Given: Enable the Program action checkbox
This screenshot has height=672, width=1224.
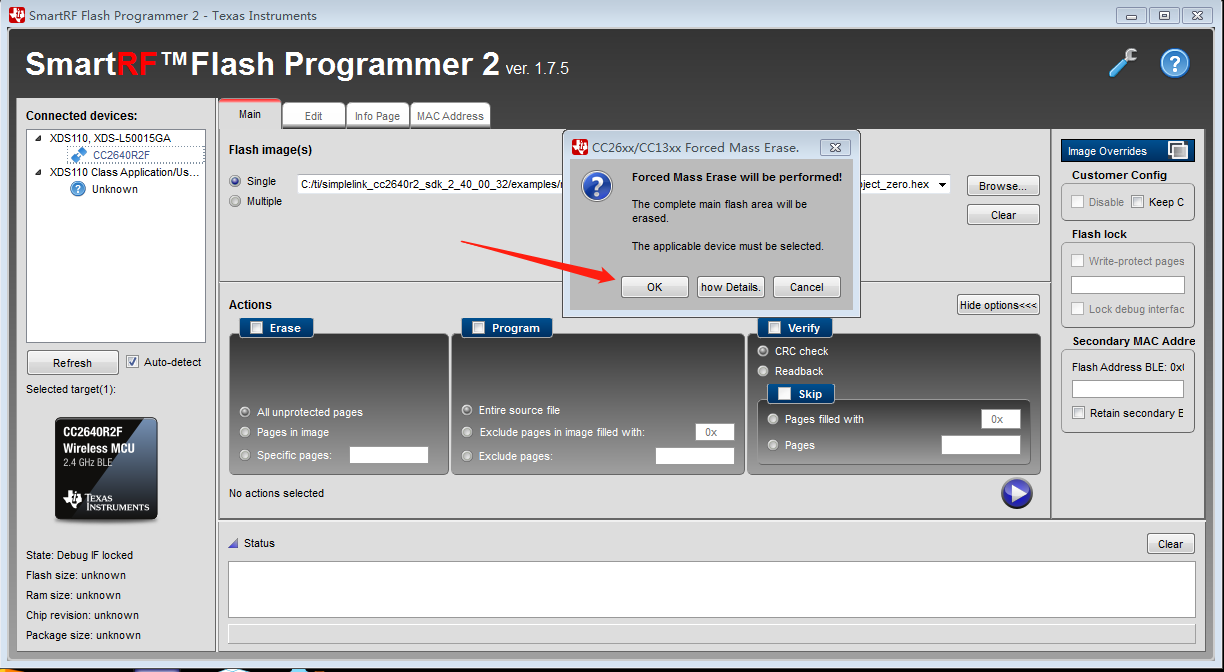Looking at the screenshot, I should (x=478, y=327).
